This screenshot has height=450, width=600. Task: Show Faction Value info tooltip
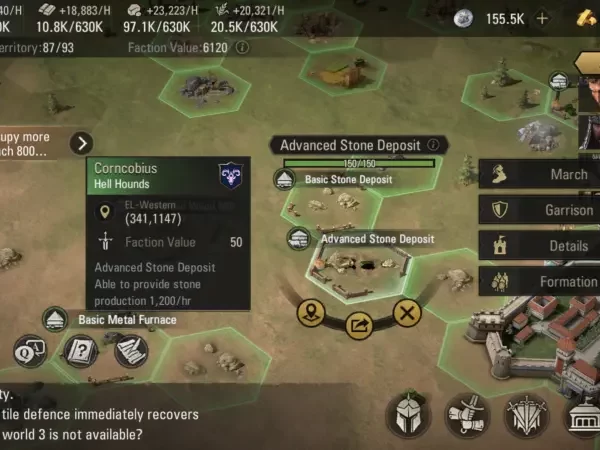[242, 48]
